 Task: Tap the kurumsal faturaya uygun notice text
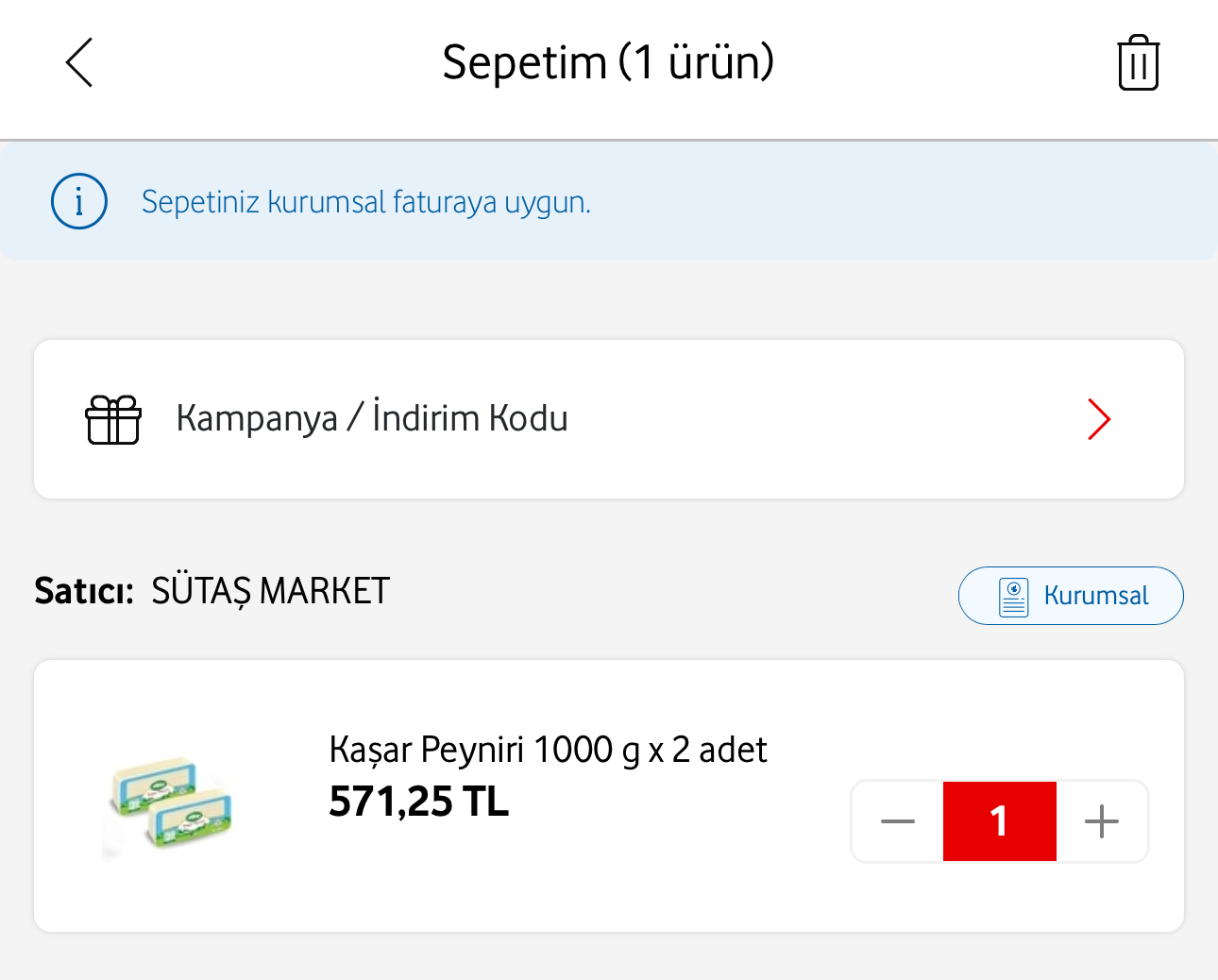(x=366, y=202)
